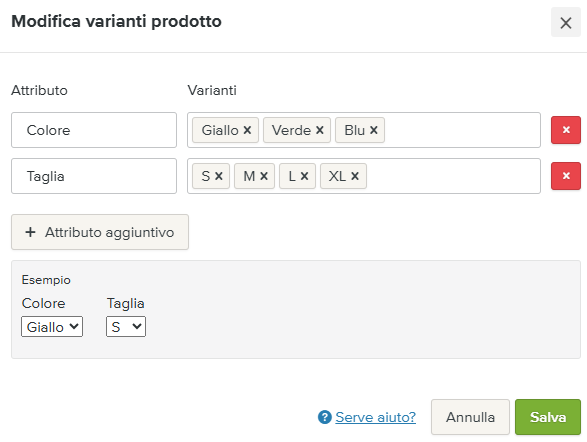Delete the Colore attribute row

click(x=566, y=130)
